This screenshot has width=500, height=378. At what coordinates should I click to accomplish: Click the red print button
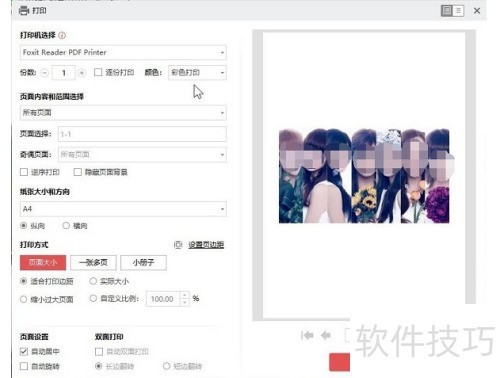339,362
